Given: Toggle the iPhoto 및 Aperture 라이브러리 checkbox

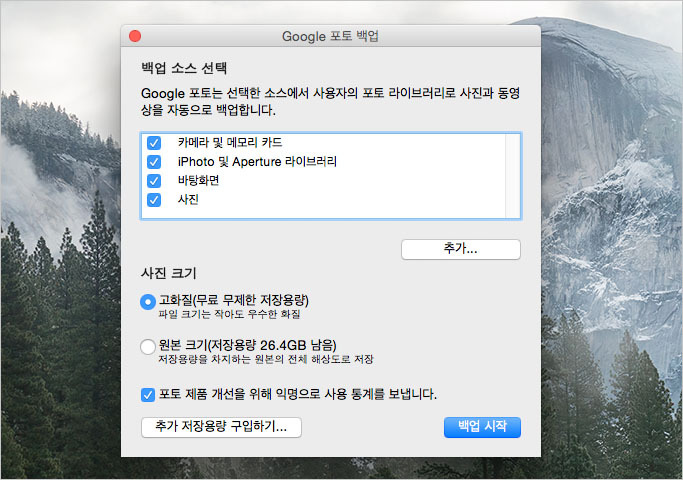Looking at the screenshot, I should coord(154,162).
